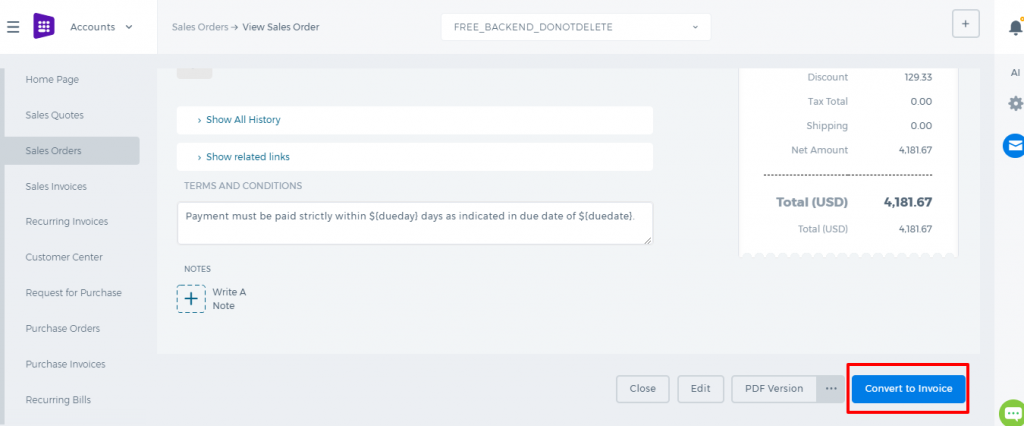Click the plus icon to write a note

coord(191,299)
